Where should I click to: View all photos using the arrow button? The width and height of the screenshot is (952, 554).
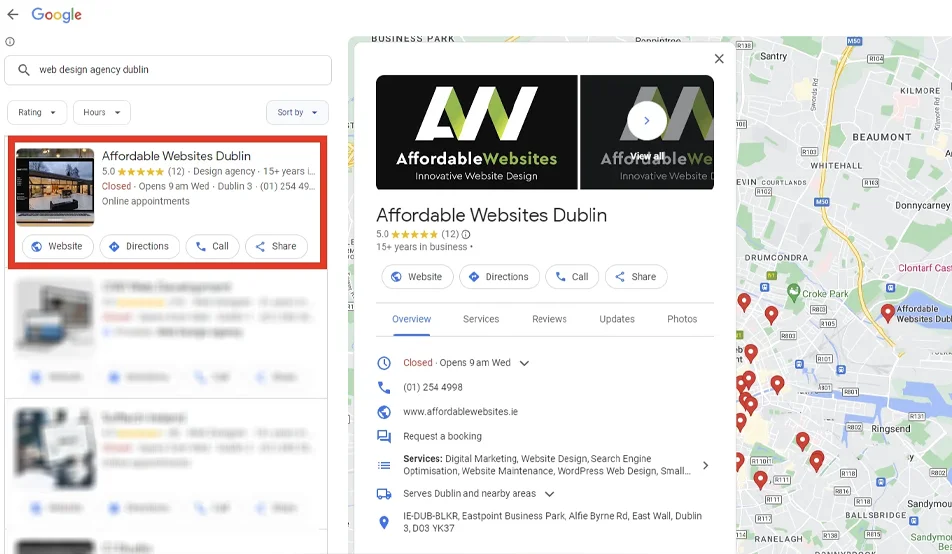tap(647, 121)
